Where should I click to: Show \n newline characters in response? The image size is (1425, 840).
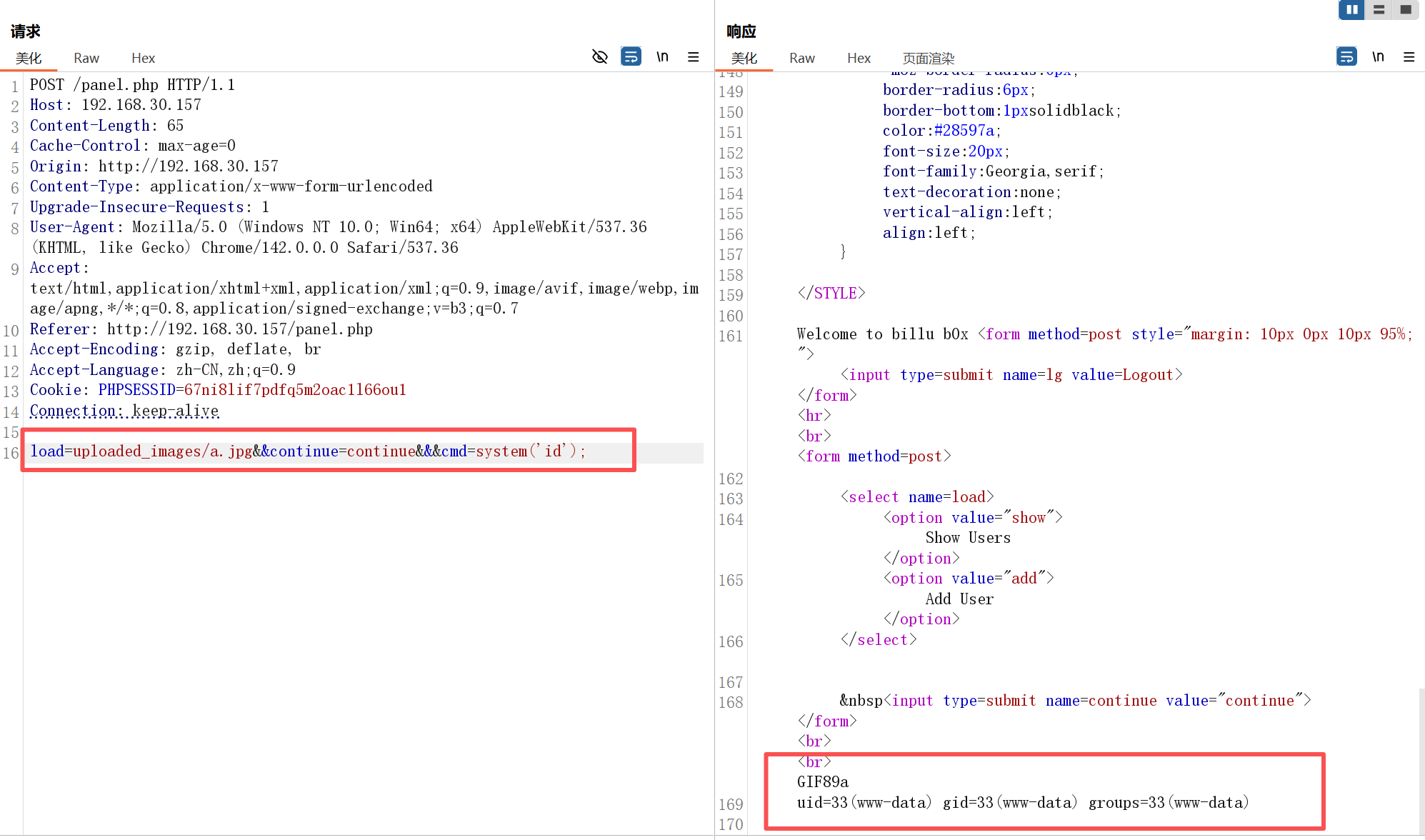coord(1378,56)
